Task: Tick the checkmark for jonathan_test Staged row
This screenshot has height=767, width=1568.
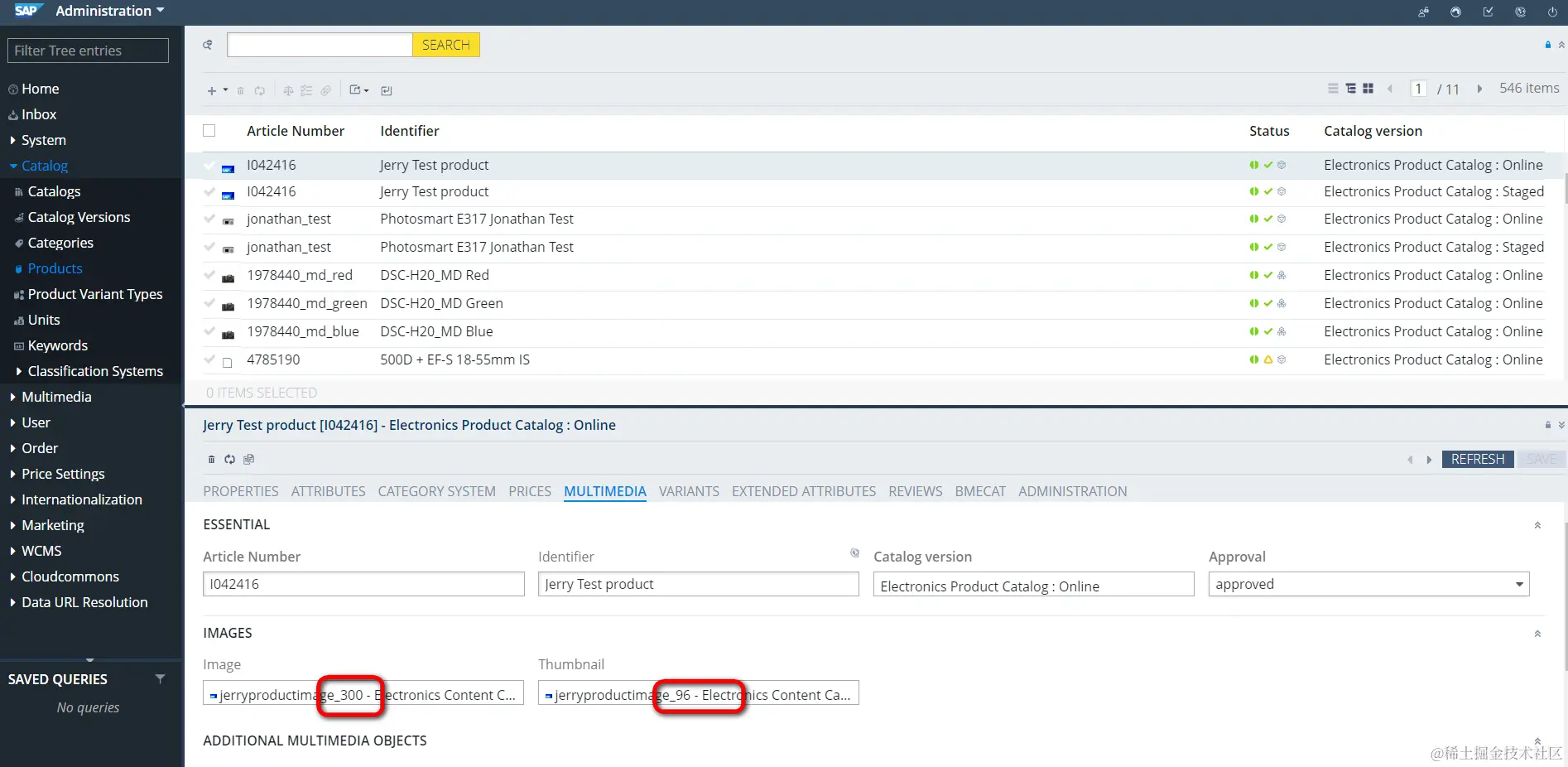Action: tap(209, 247)
